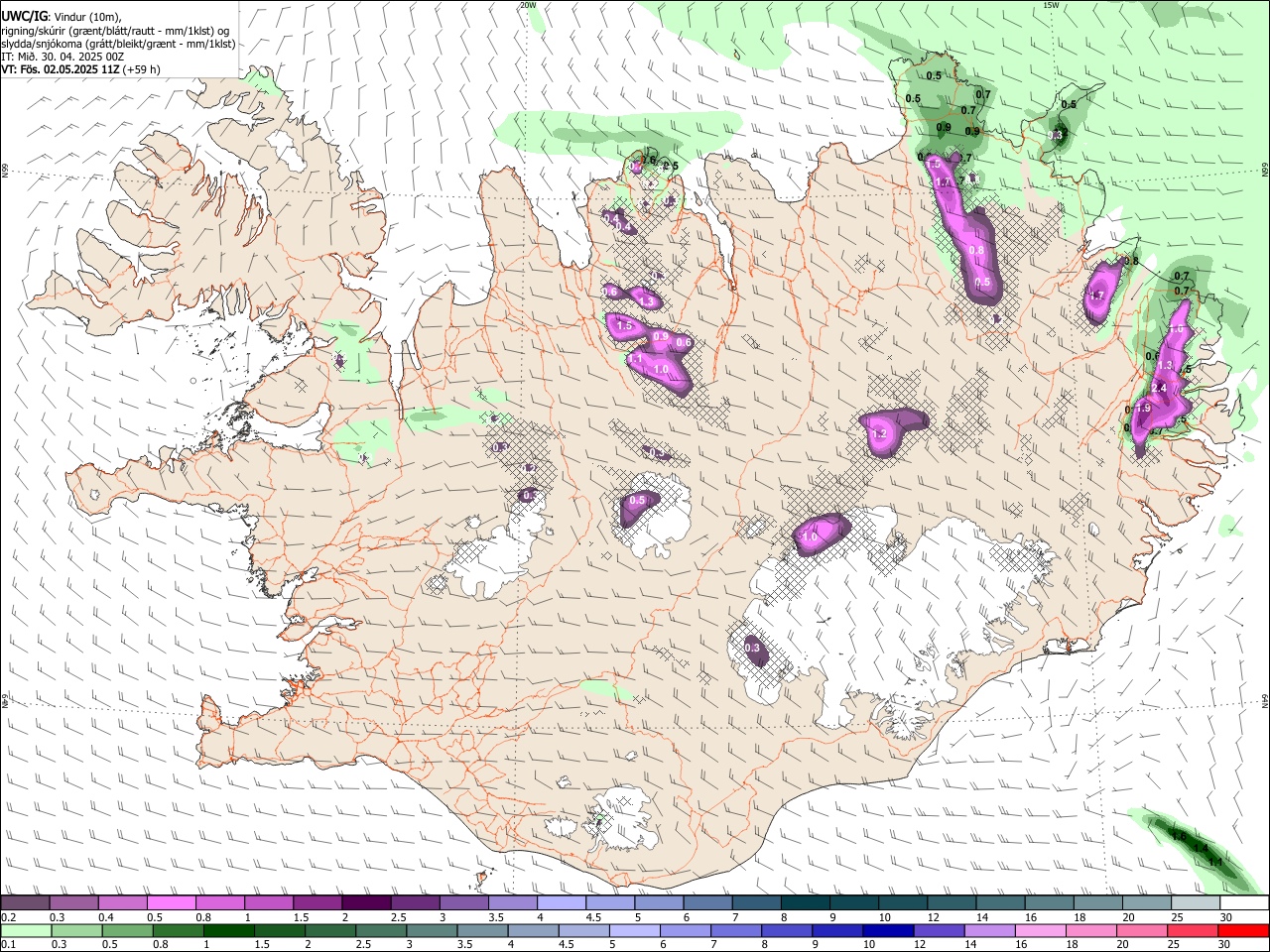Pick the grey 18 snow scale swatch
Screen dimensions: 1270x952
pos(1098,902)
